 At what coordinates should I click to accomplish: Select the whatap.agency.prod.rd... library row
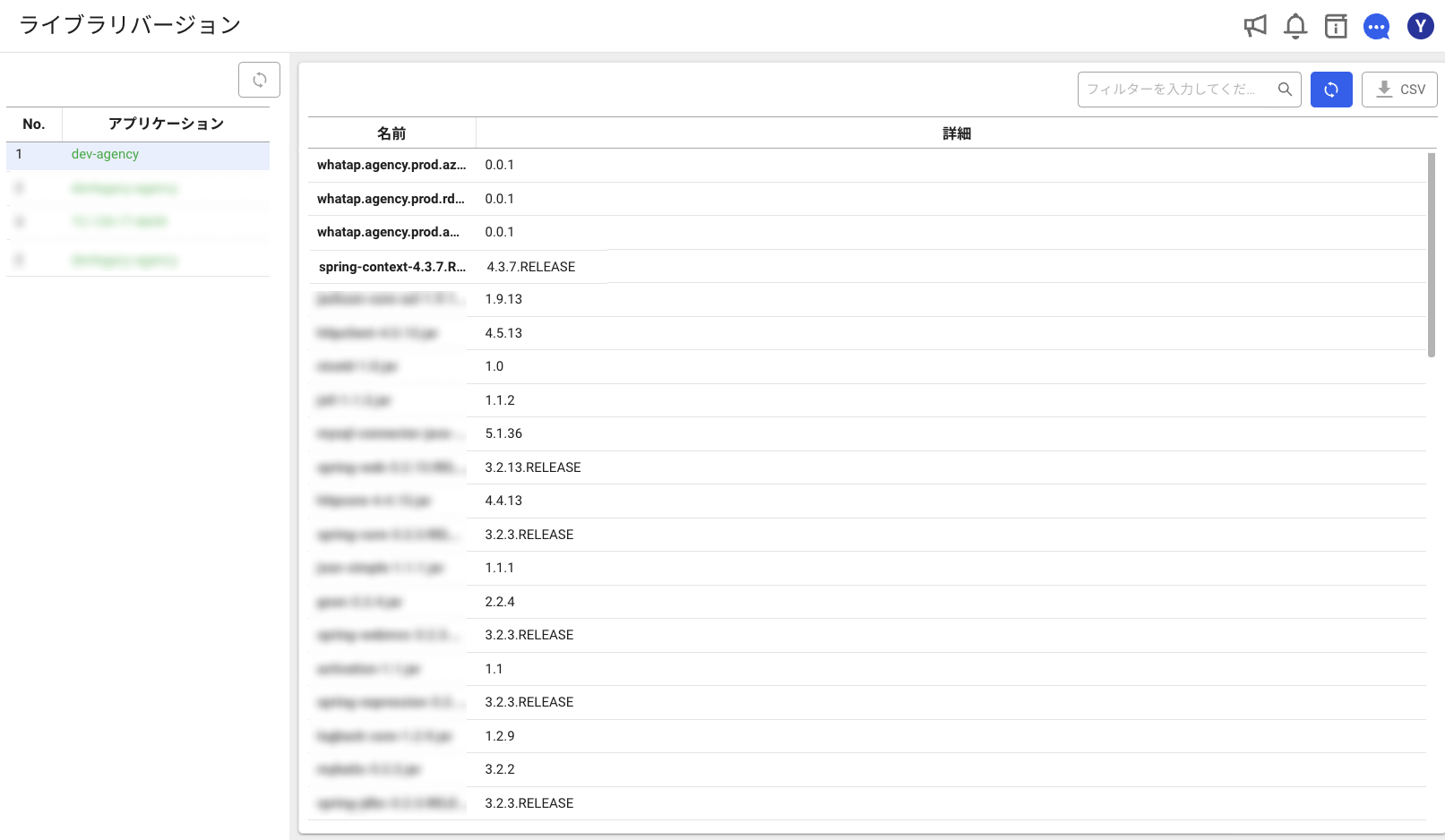point(867,199)
